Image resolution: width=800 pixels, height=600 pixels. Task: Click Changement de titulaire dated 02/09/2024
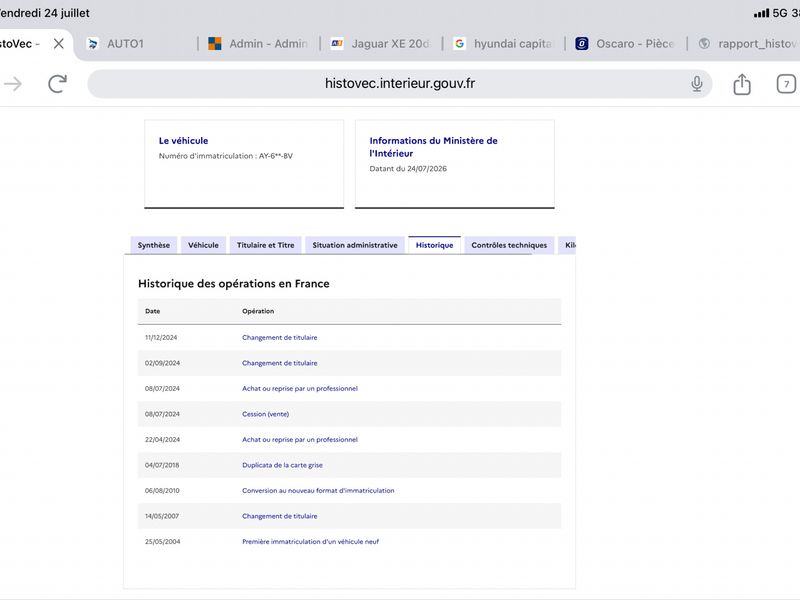coord(280,363)
